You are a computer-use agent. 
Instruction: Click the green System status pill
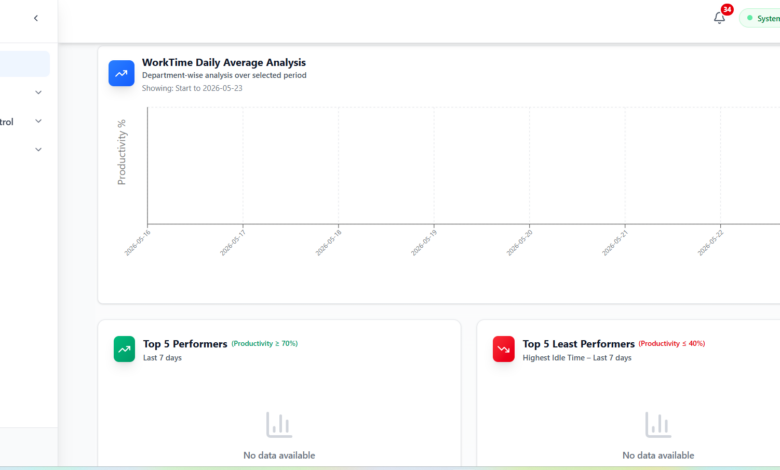click(x=760, y=18)
